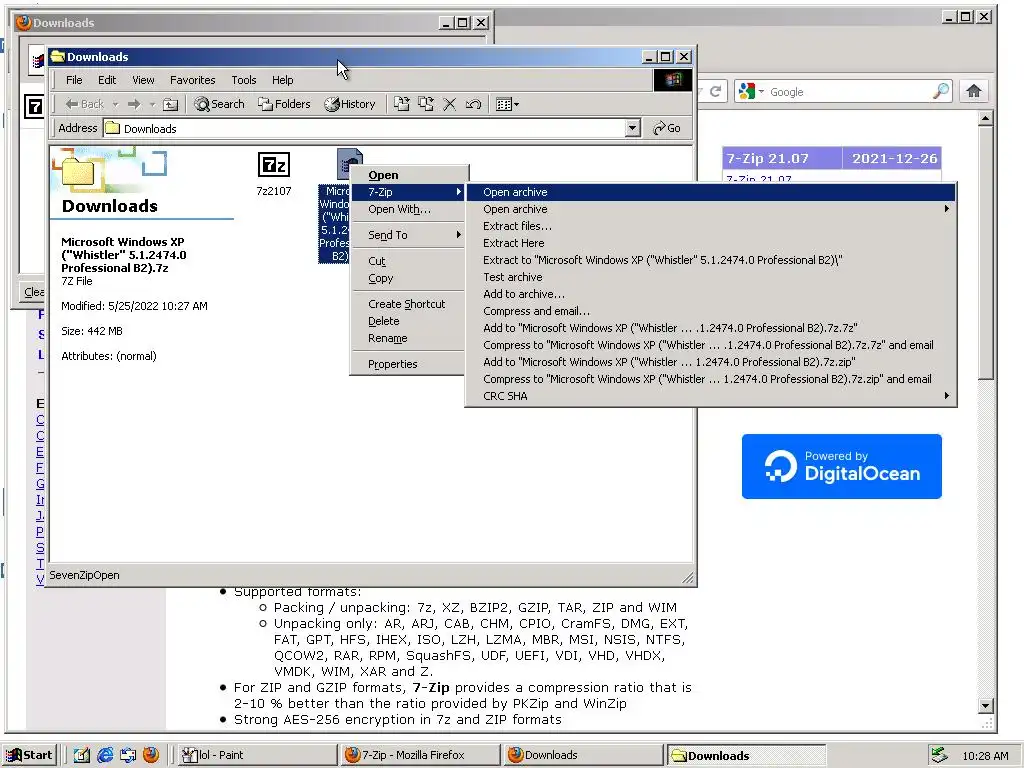Image resolution: width=1024 pixels, height=768 pixels.
Task: Launch Firefox from the Quick Launch bar
Action: pyautogui.click(x=151, y=755)
